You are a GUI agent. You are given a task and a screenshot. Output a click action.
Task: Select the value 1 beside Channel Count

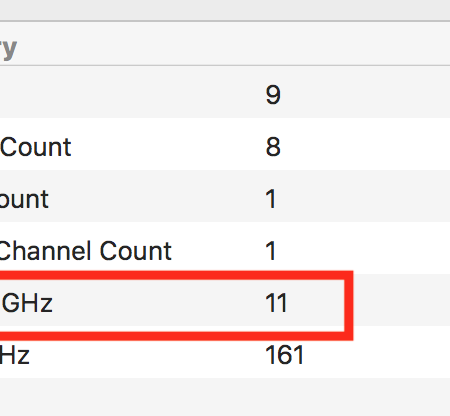[x=271, y=251]
